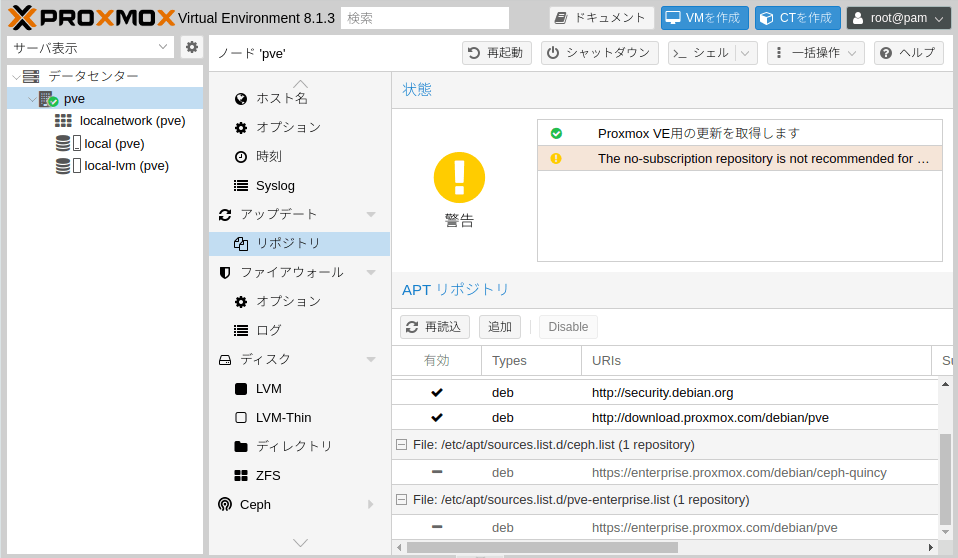Click the directory folder icon

(241, 447)
